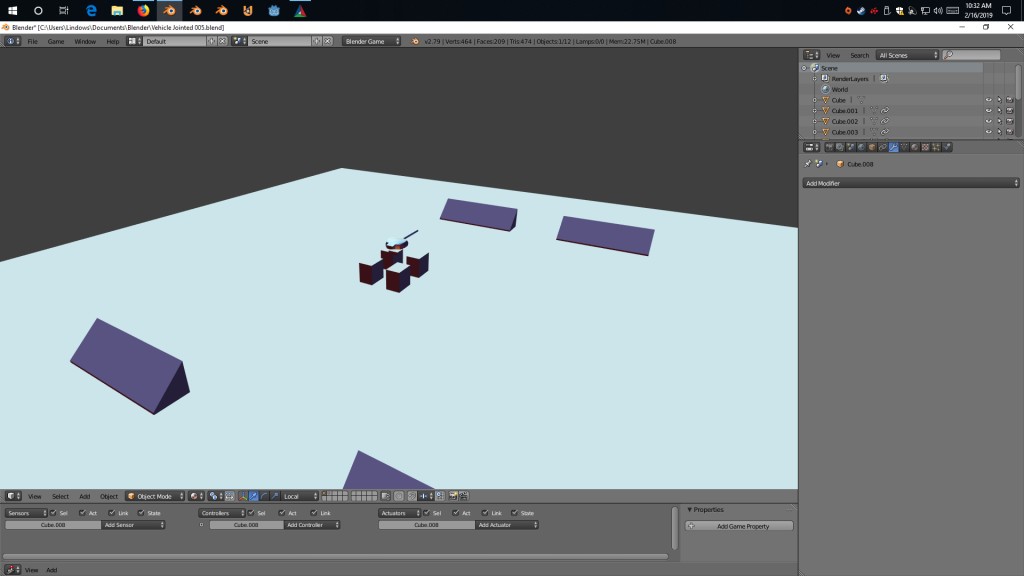Click the pin icon next to Cube.008 breadcrumb

809,162
